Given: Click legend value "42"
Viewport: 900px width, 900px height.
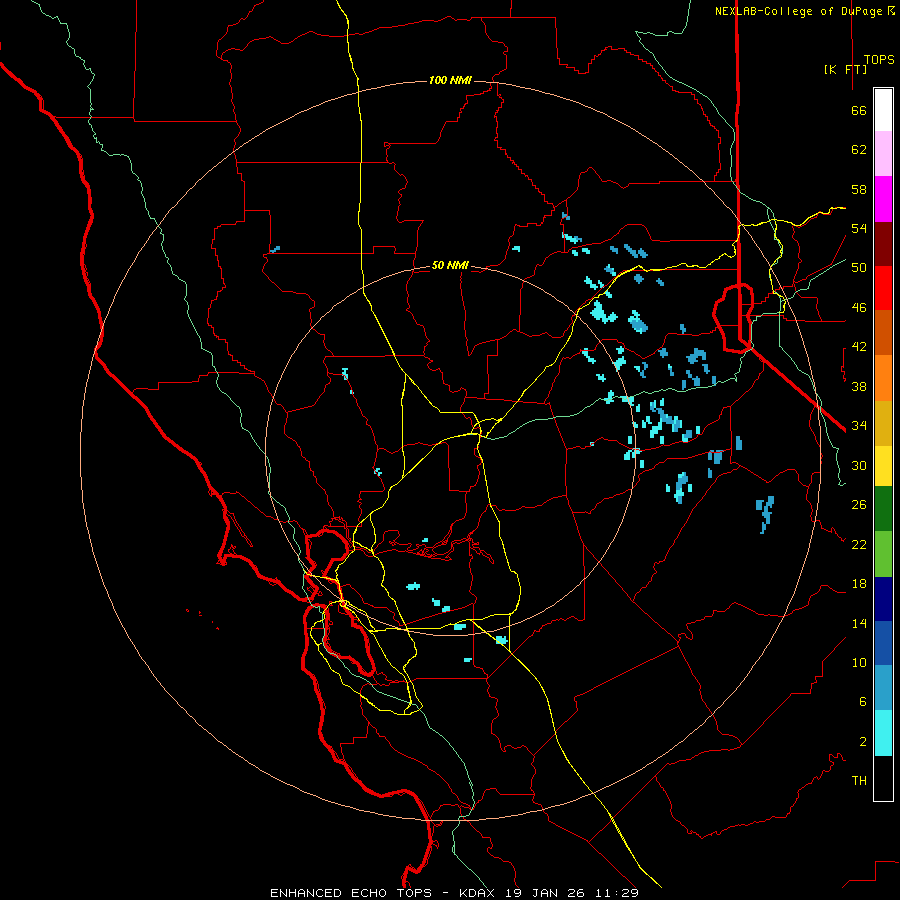Looking at the screenshot, I should pos(859,347).
